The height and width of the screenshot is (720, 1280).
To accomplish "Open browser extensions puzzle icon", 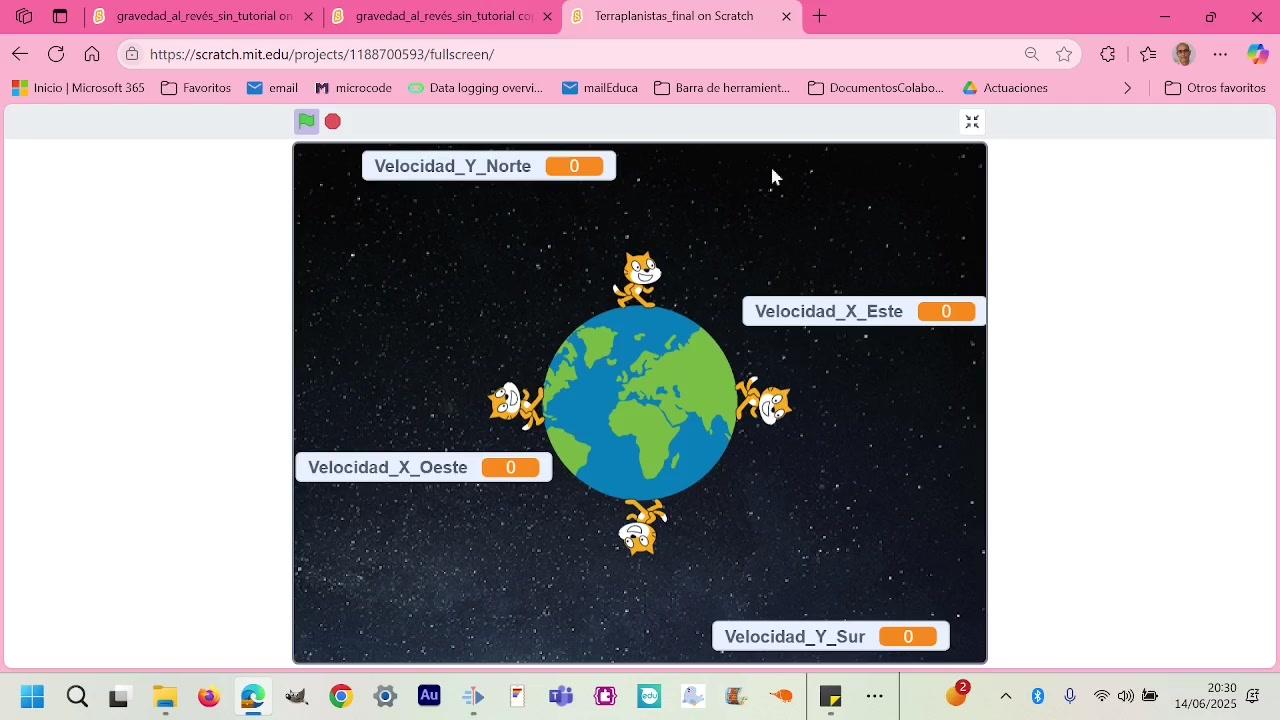I will (1108, 54).
